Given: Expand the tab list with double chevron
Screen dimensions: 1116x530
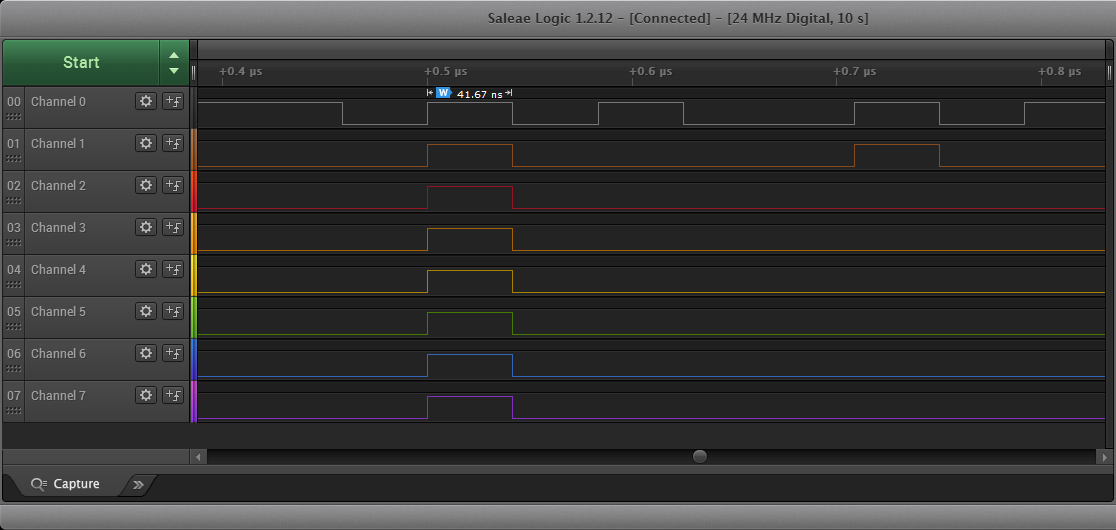Looking at the screenshot, I should [138, 484].
